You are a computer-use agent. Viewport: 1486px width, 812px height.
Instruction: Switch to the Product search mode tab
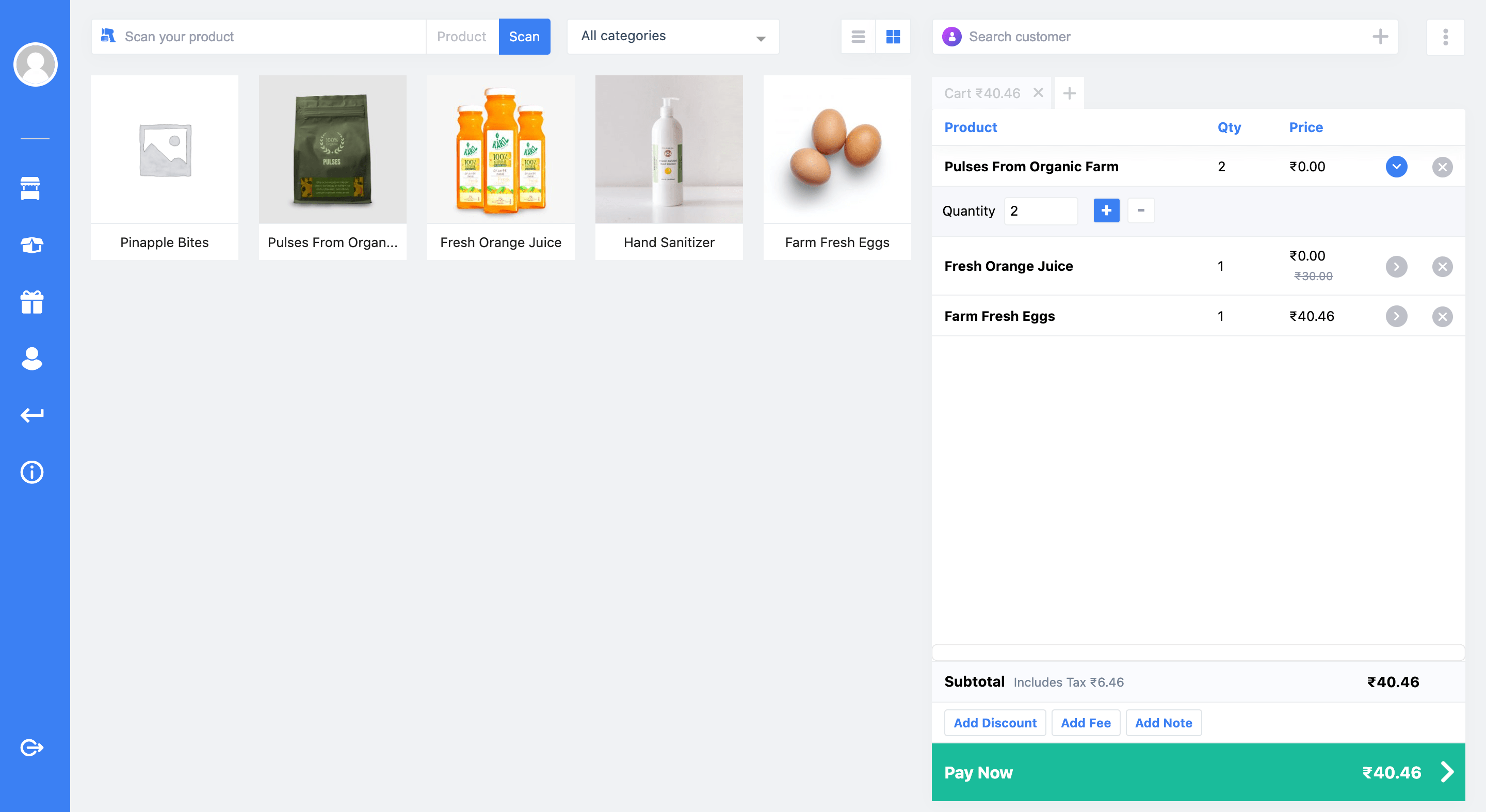(461, 36)
